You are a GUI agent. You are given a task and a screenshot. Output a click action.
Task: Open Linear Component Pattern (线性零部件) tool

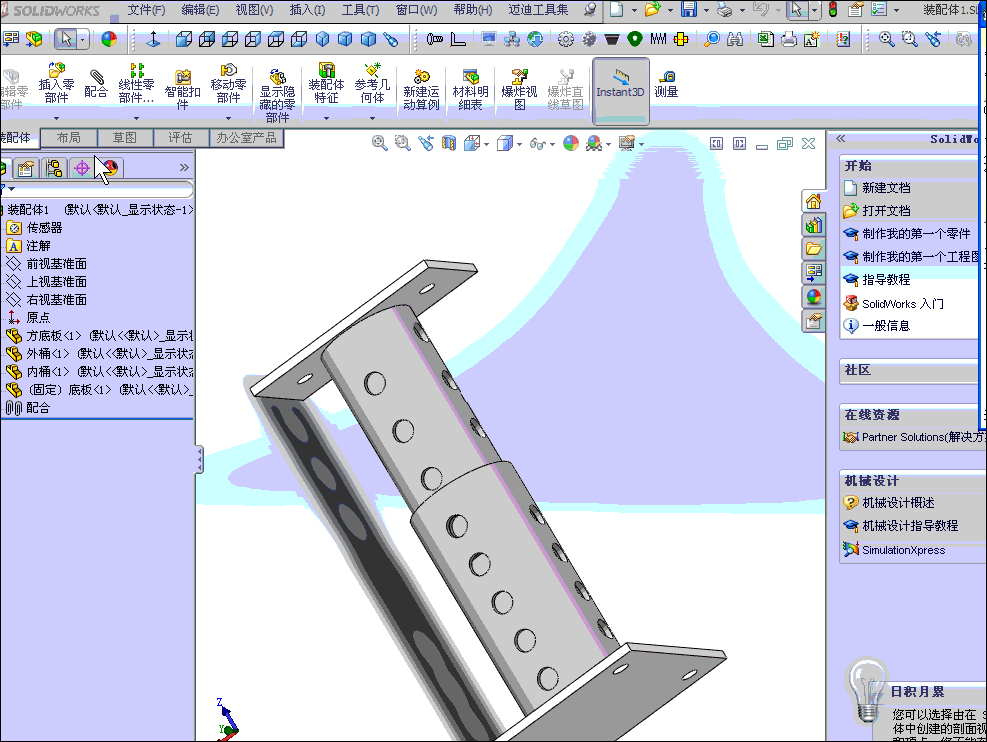pos(136,83)
